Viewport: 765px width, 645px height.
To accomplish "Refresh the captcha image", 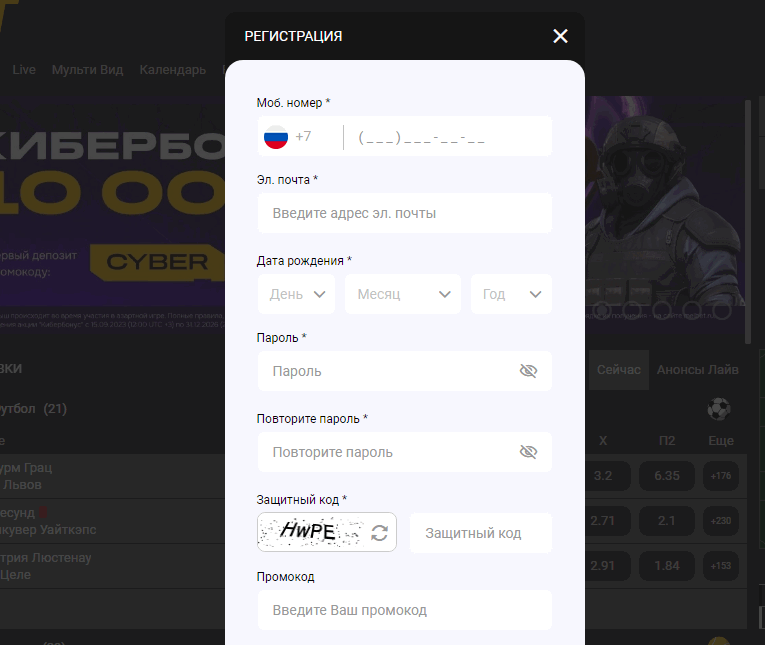I will tap(379, 533).
